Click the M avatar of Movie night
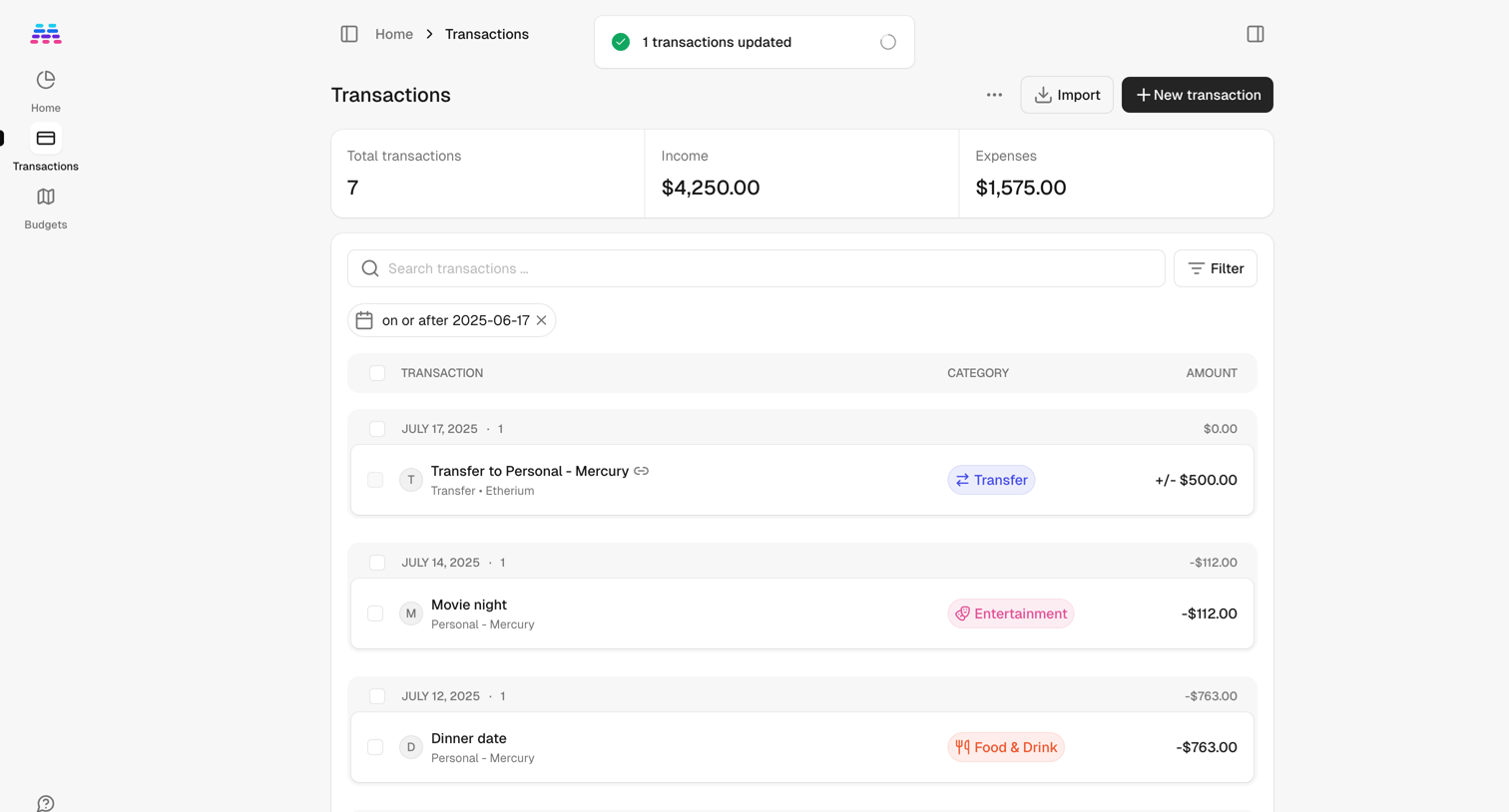This screenshot has width=1509, height=812. coord(411,613)
